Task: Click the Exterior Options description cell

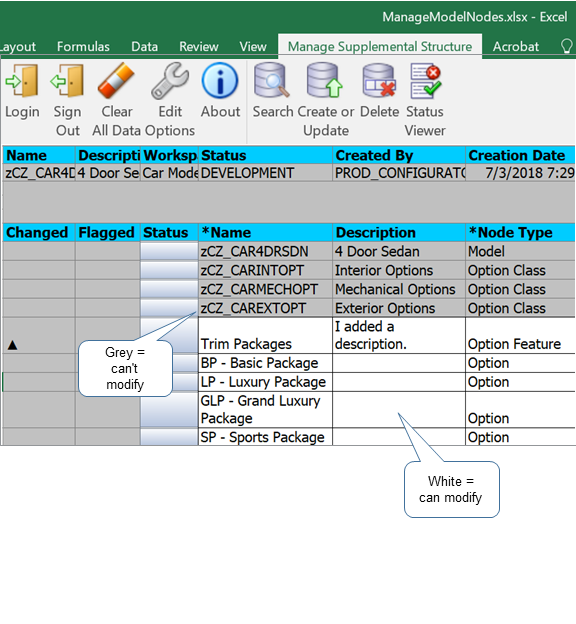Action: [x=399, y=308]
